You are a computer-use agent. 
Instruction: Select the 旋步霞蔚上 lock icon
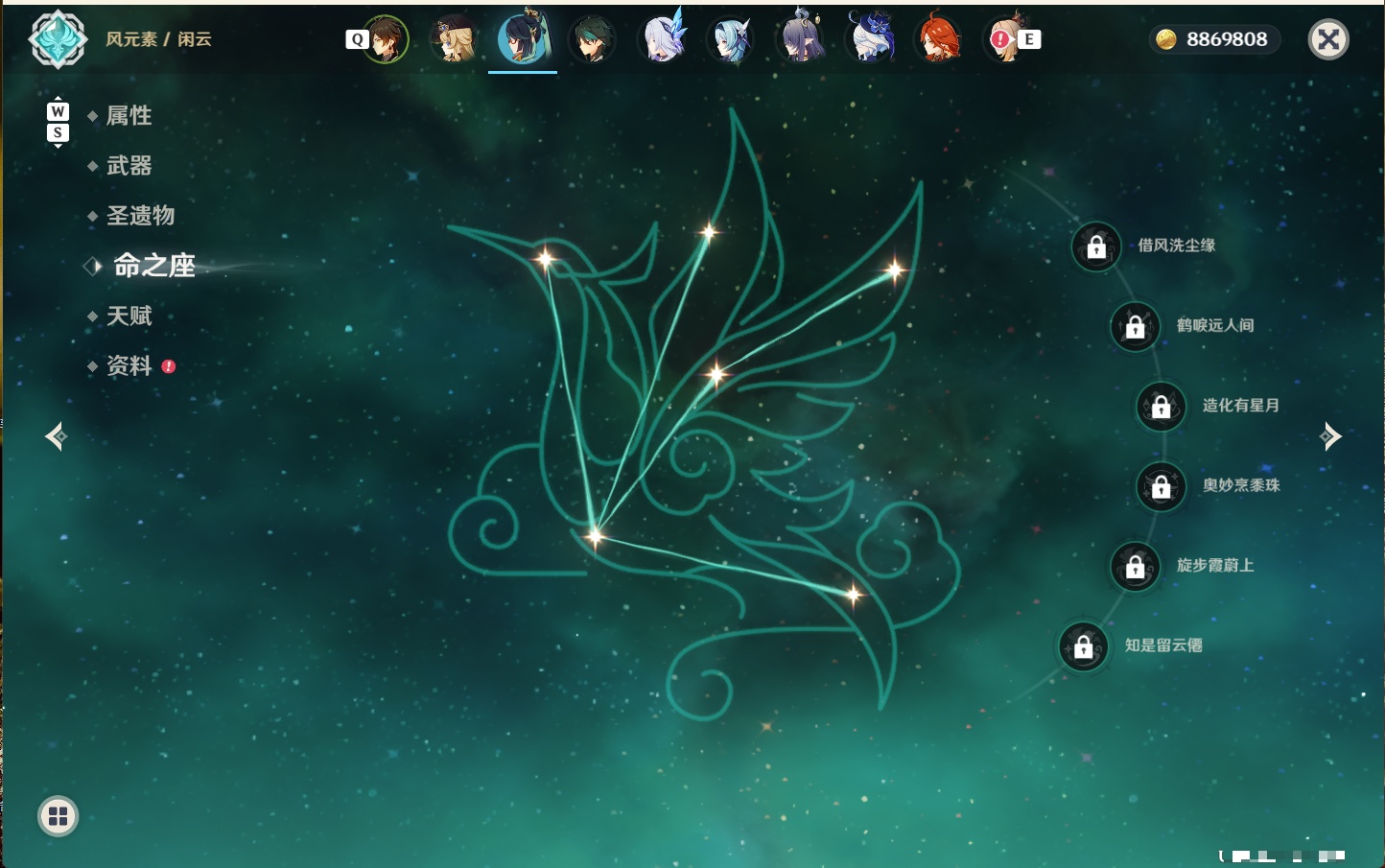click(x=1135, y=567)
